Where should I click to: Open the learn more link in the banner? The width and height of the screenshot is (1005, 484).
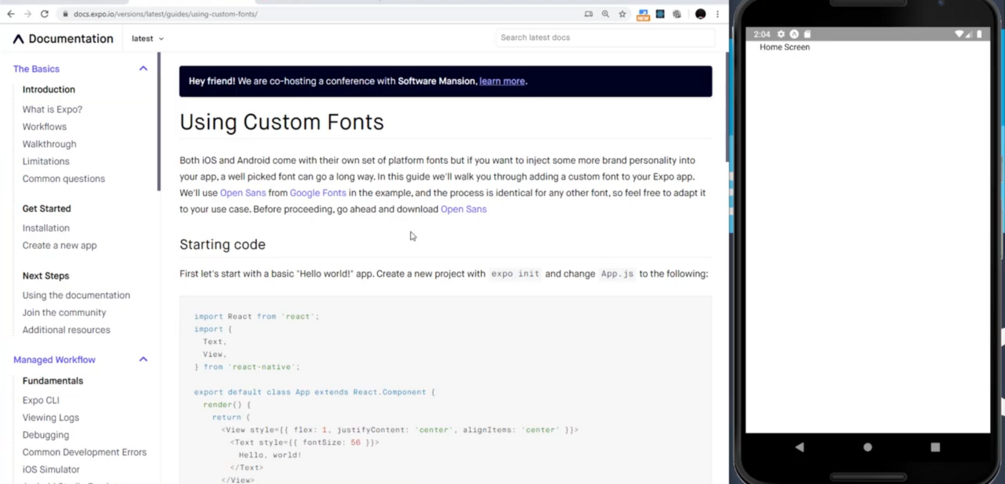(x=502, y=81)
